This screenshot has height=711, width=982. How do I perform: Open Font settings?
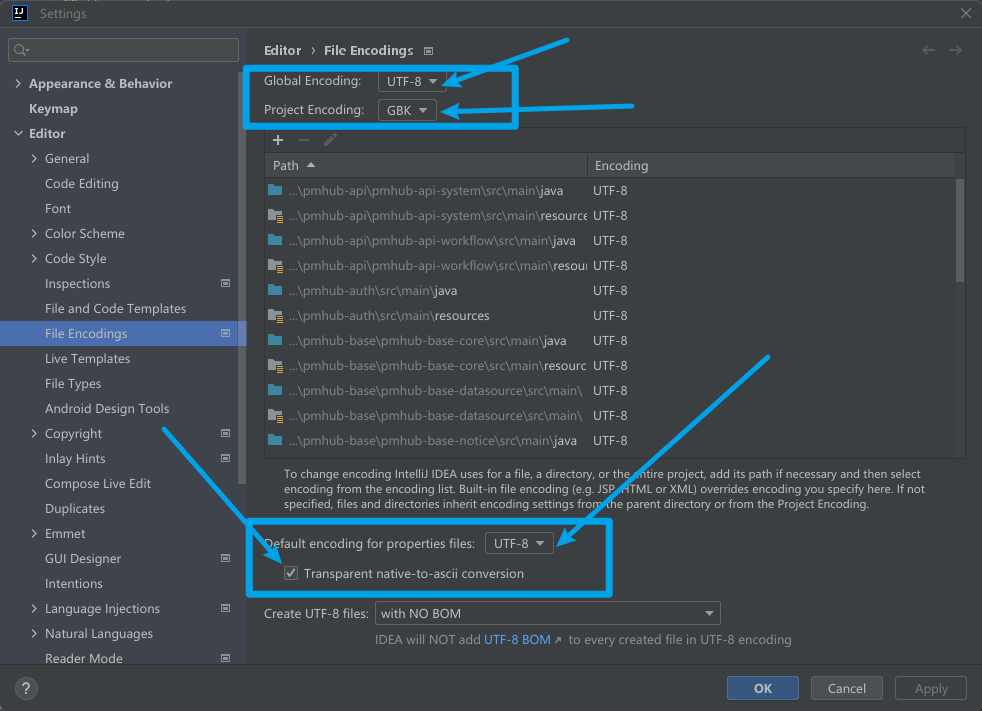pos(58,209)
